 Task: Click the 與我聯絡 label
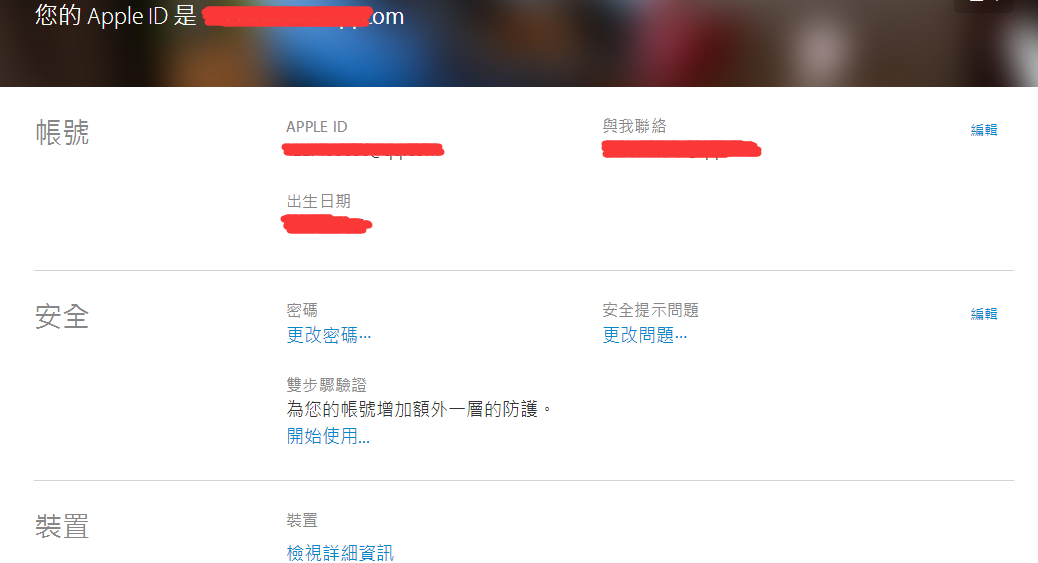tap(634, 126)
